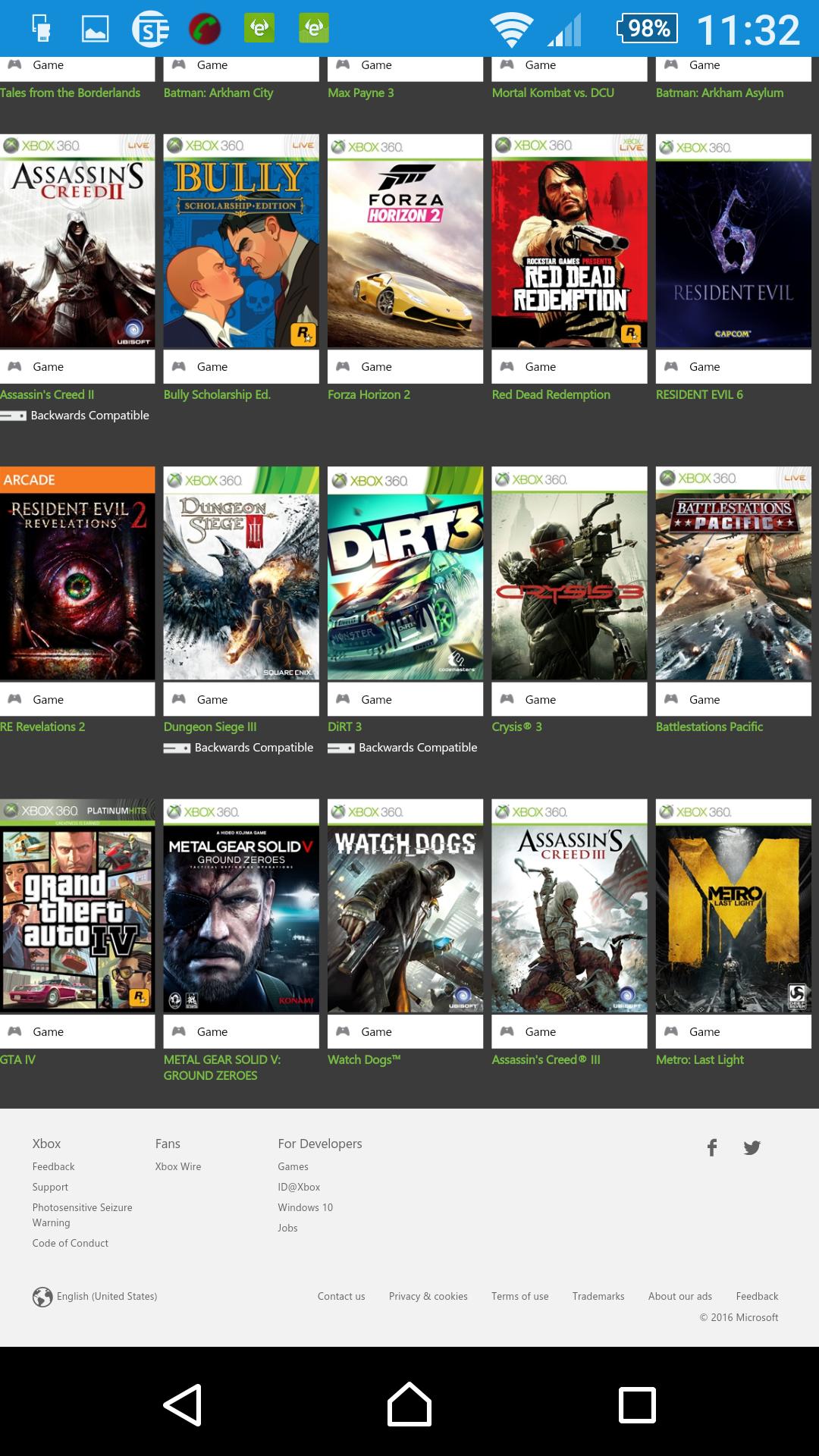Open the Privacy & cookies link
Image resolution: width=819 pixels, height=1456 pixels.
428,1296
